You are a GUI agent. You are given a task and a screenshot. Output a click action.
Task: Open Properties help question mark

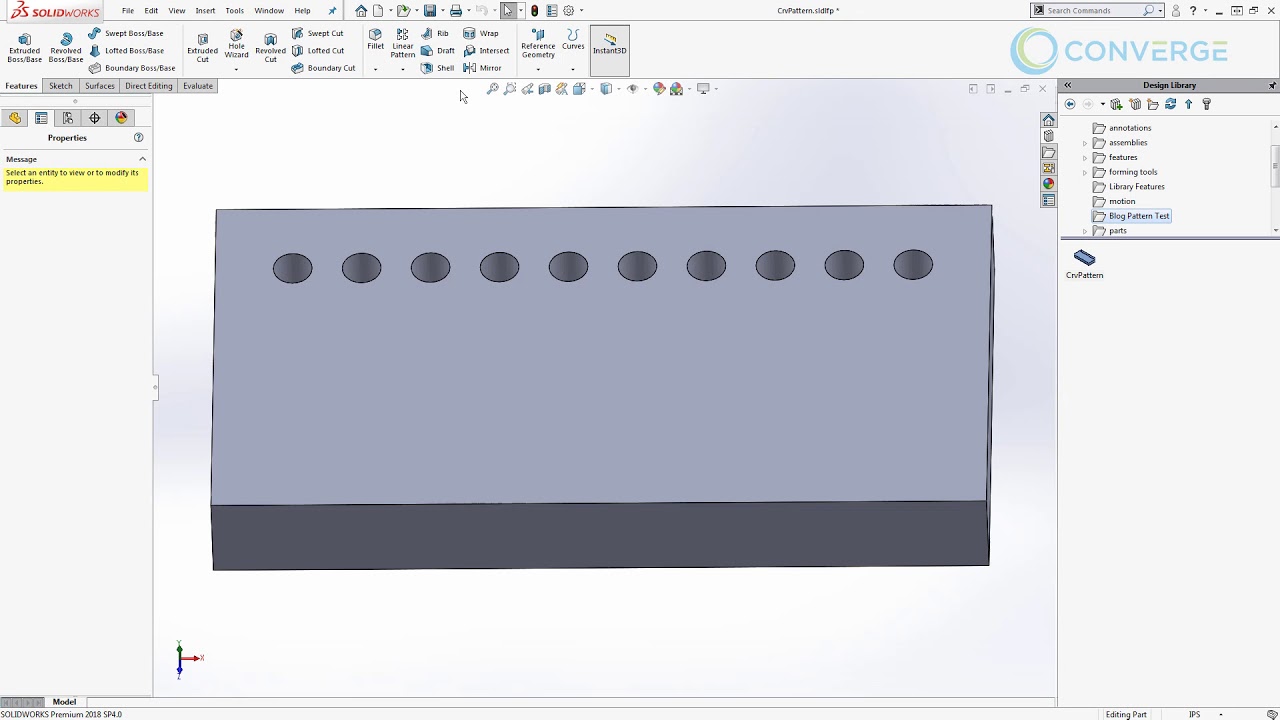pyautogui.click(x=139, y=137)
